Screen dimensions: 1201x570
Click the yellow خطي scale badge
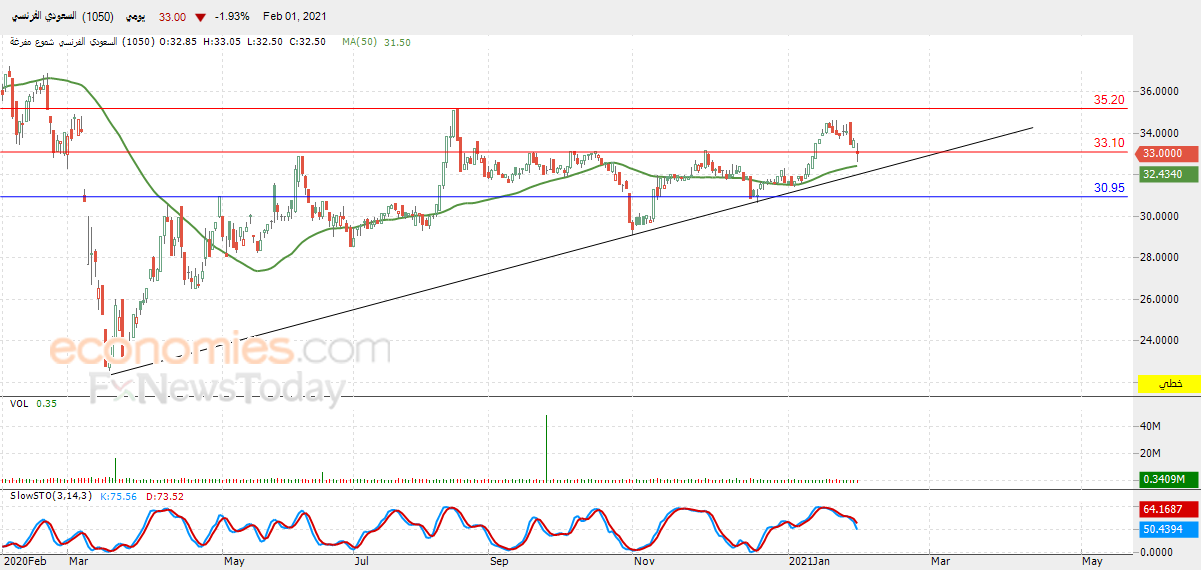click(1168, 384)
